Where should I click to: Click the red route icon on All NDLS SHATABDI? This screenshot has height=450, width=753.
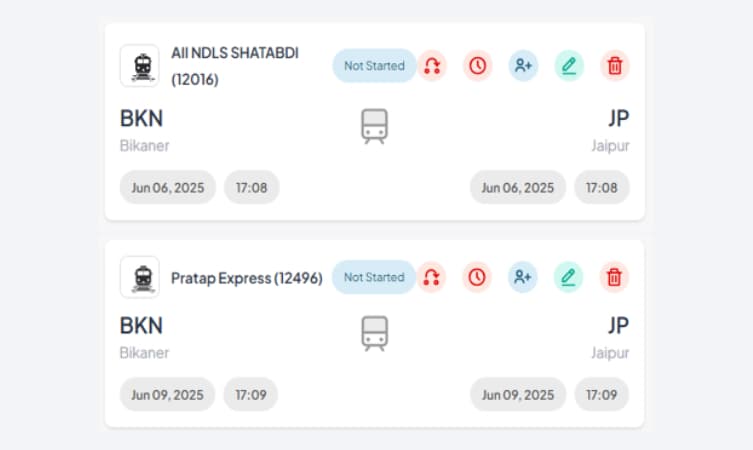point(432,66)
